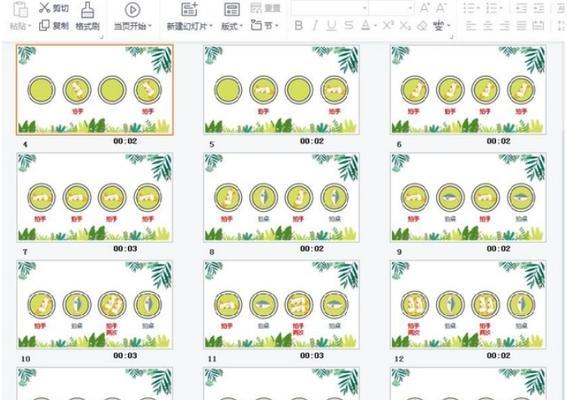Image resolution: width=567 pixels, height=400 pixels.
Task: Select slide 8 thumbnail
Action: pyautogui.click(x=281, y=197)
